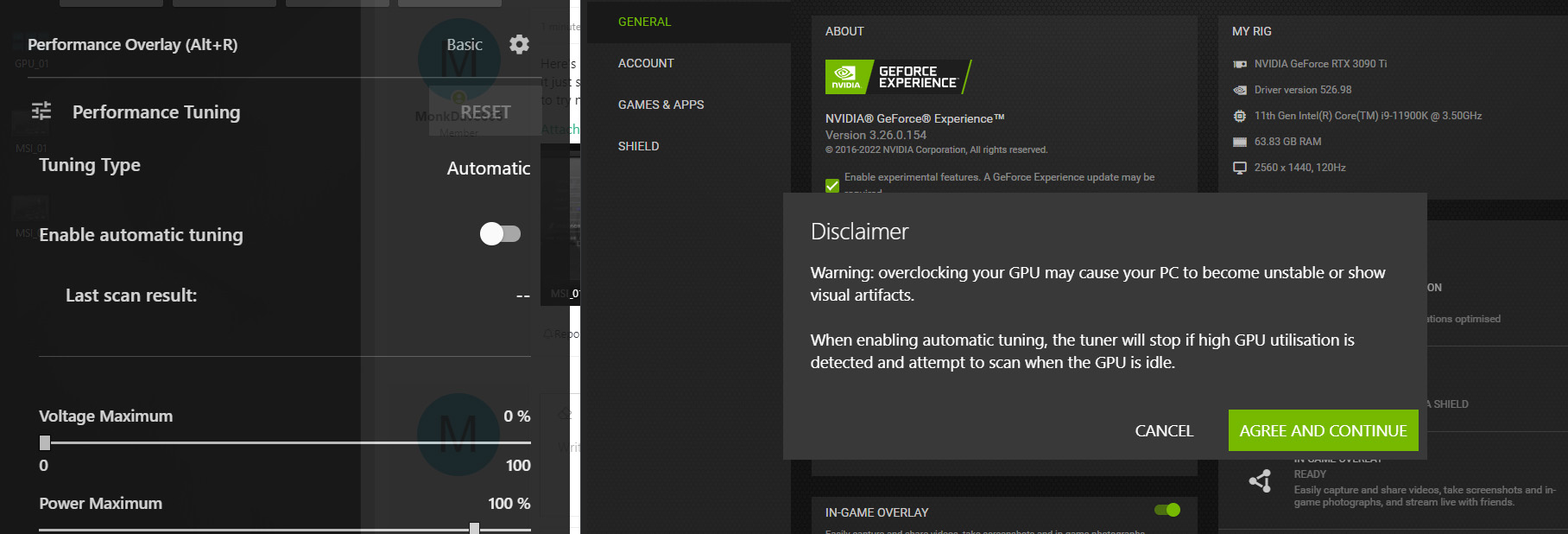Screen dimensions: 1568x534
Task: Click the NVIDIA GeForce Experience logo
Action: pos(898,77)
